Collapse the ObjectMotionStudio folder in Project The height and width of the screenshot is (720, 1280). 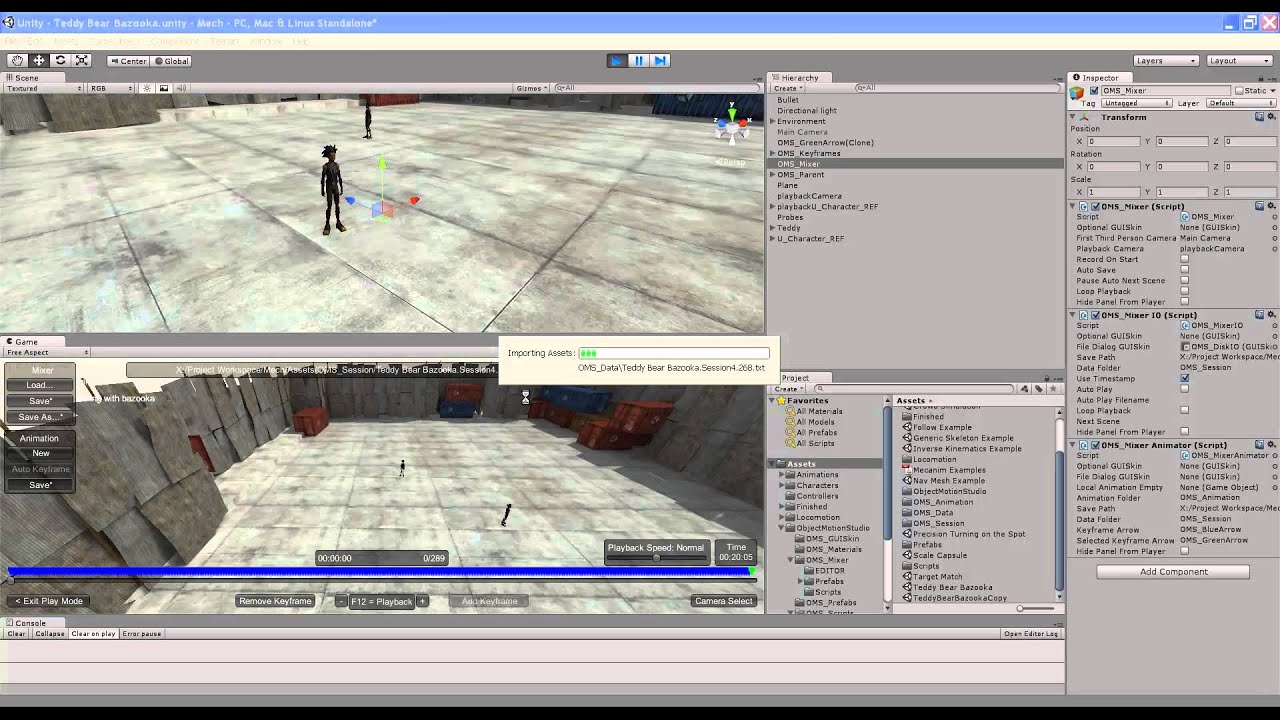(782, 528)
